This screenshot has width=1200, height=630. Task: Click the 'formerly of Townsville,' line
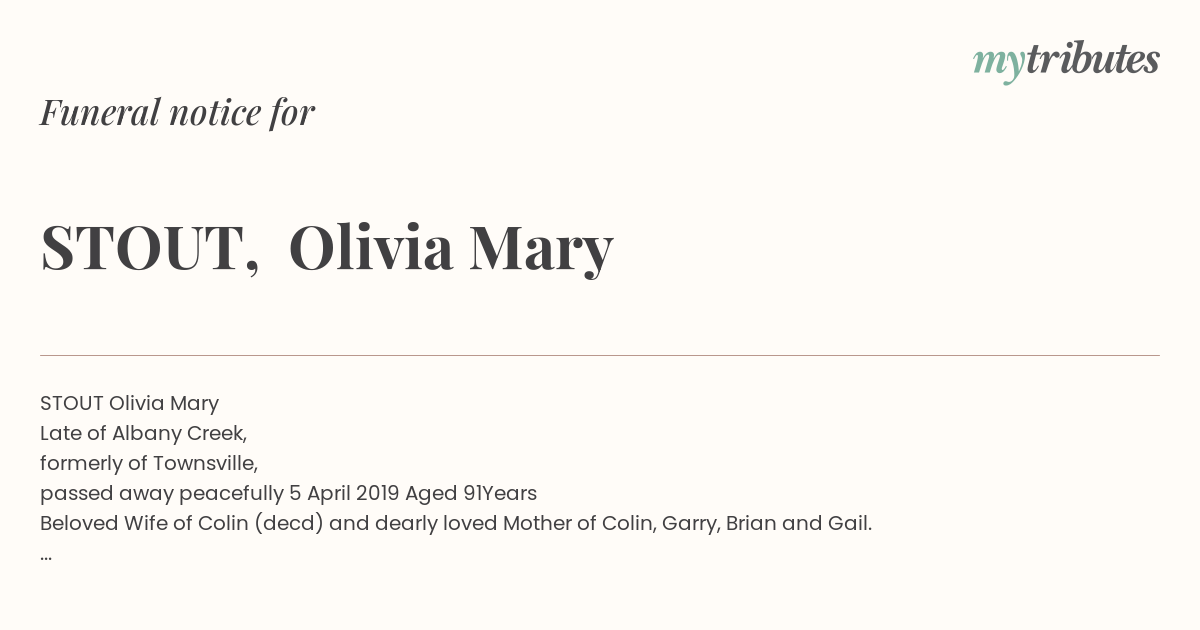[149, 463]
